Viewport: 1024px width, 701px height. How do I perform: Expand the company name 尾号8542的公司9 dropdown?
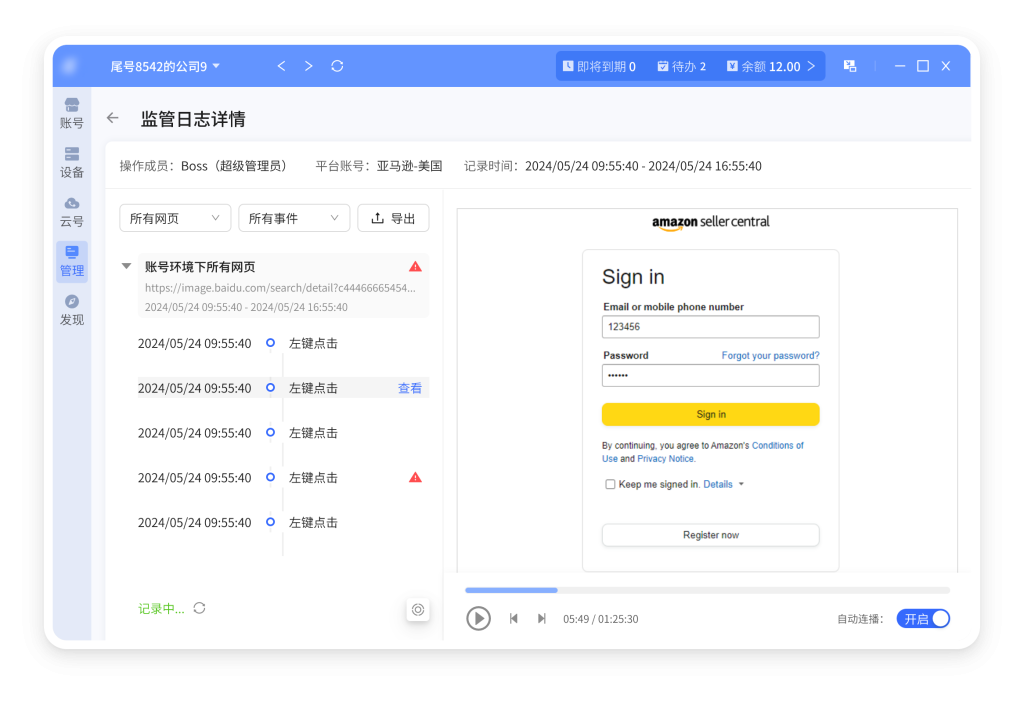165,66
